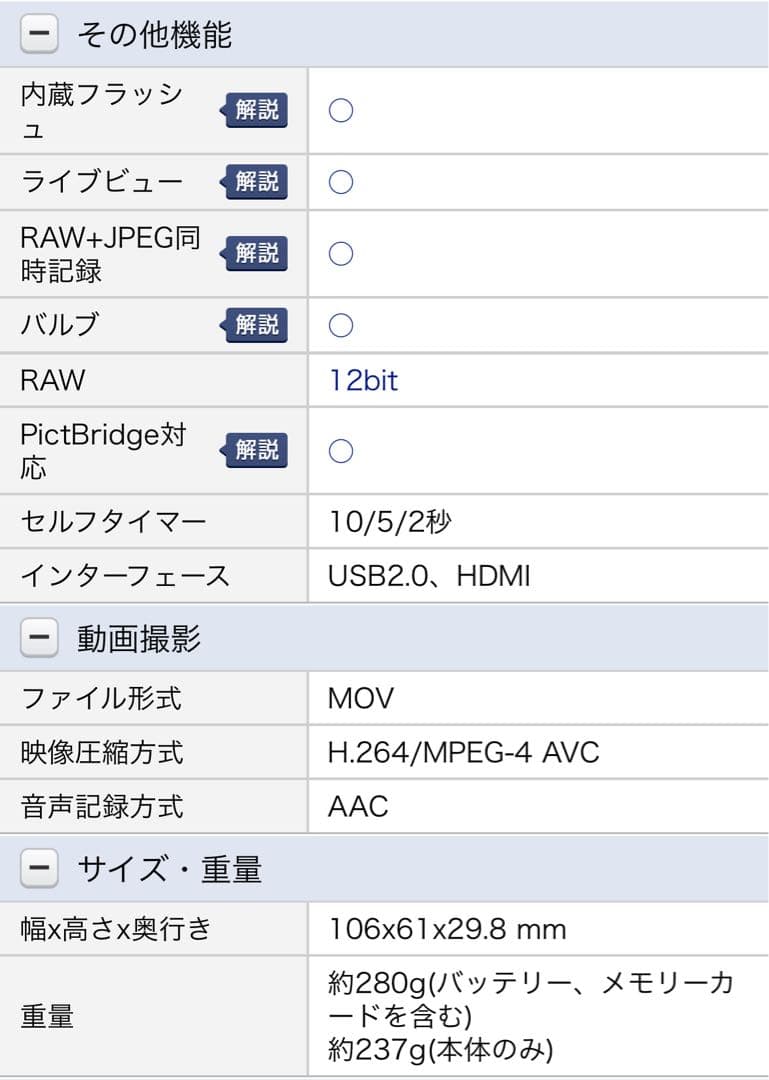This screenshot has width=769, height=1080.
Task: Click the 動画撮影 header title
Action: point(139,639)
